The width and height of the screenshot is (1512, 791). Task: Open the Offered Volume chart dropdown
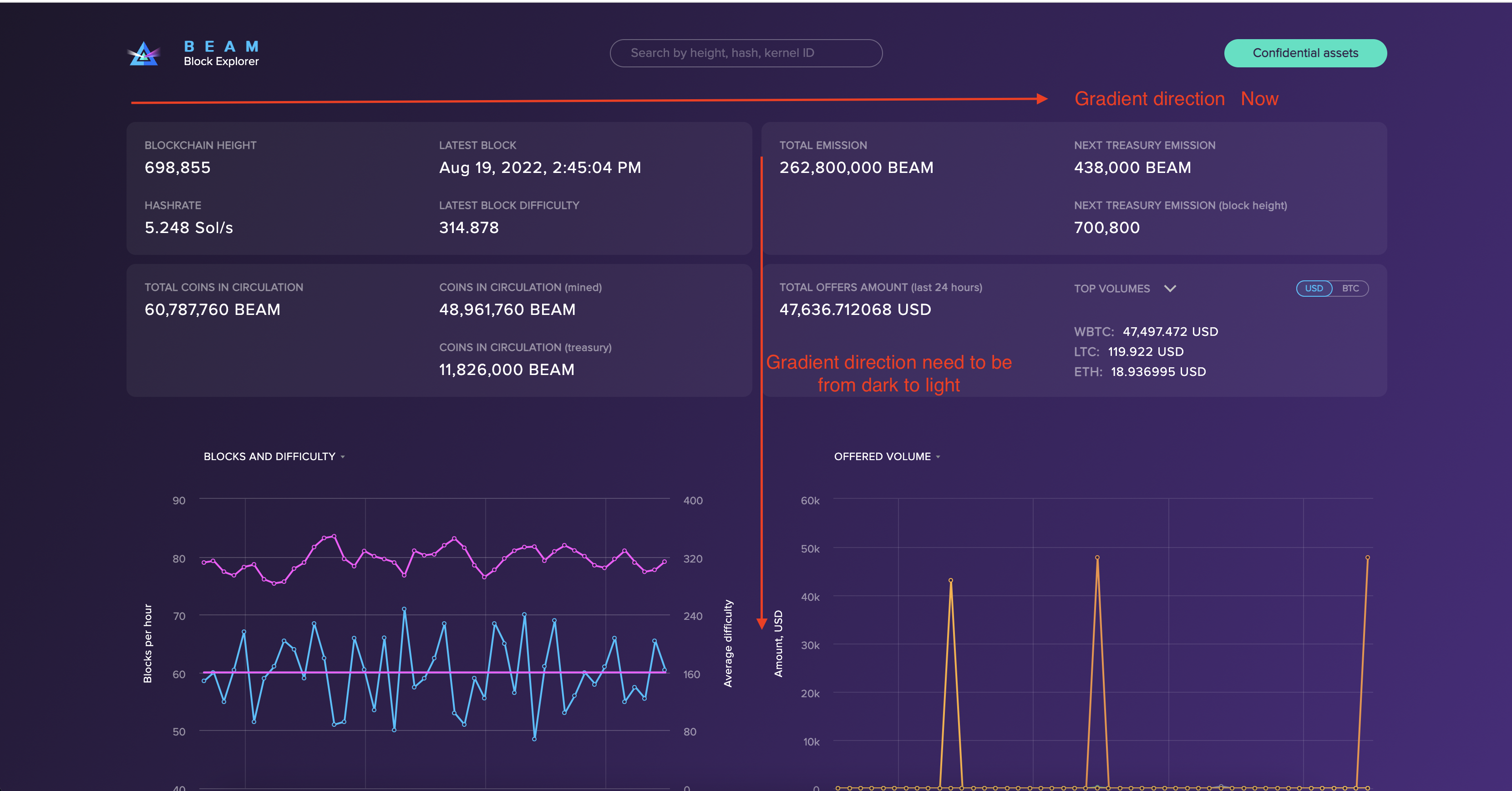pyautogui.click(x=887, y=456)
